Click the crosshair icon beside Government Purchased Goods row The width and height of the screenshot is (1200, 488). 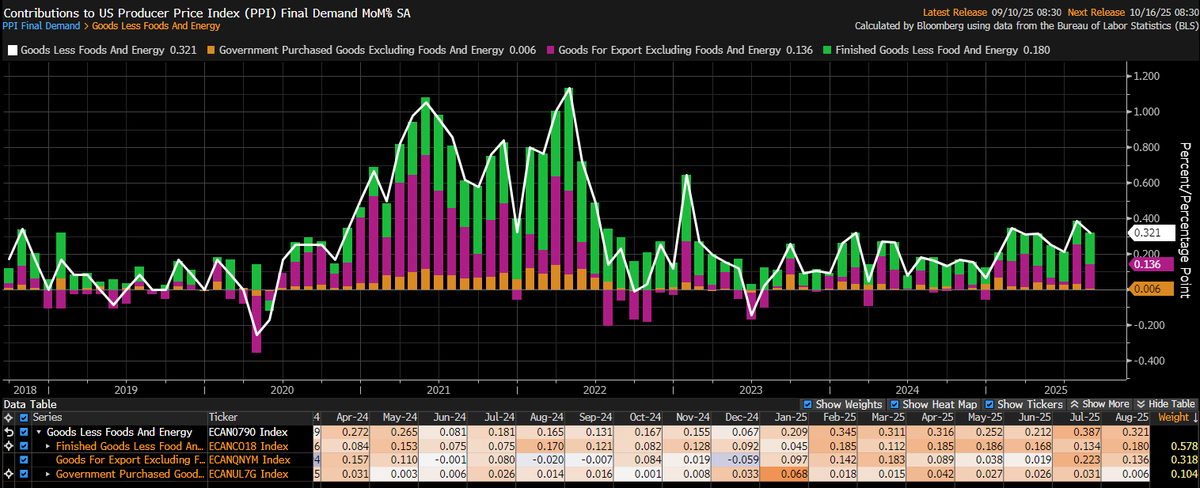click(x=9, y=474)
